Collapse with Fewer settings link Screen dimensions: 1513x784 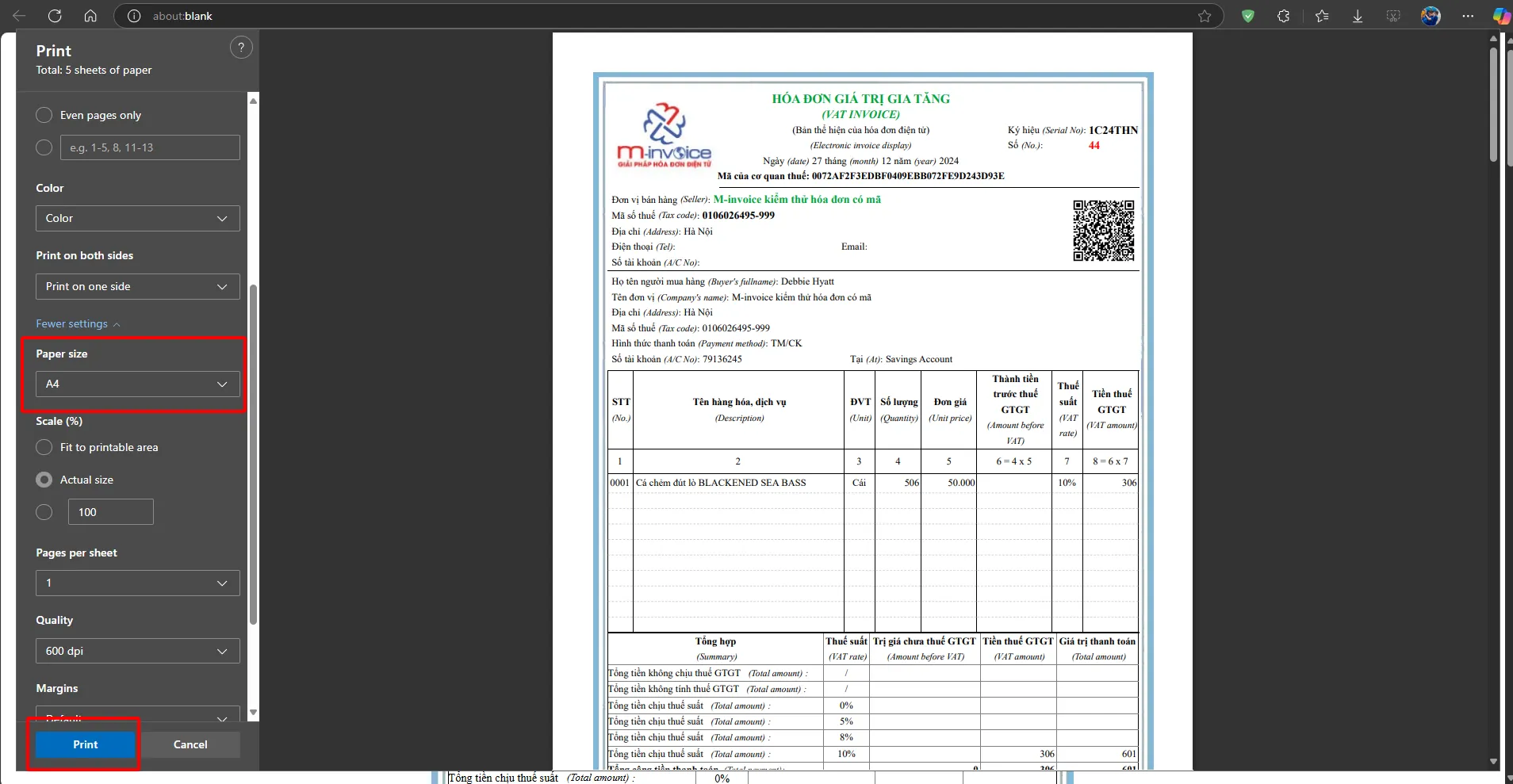(x=78, y=323)
